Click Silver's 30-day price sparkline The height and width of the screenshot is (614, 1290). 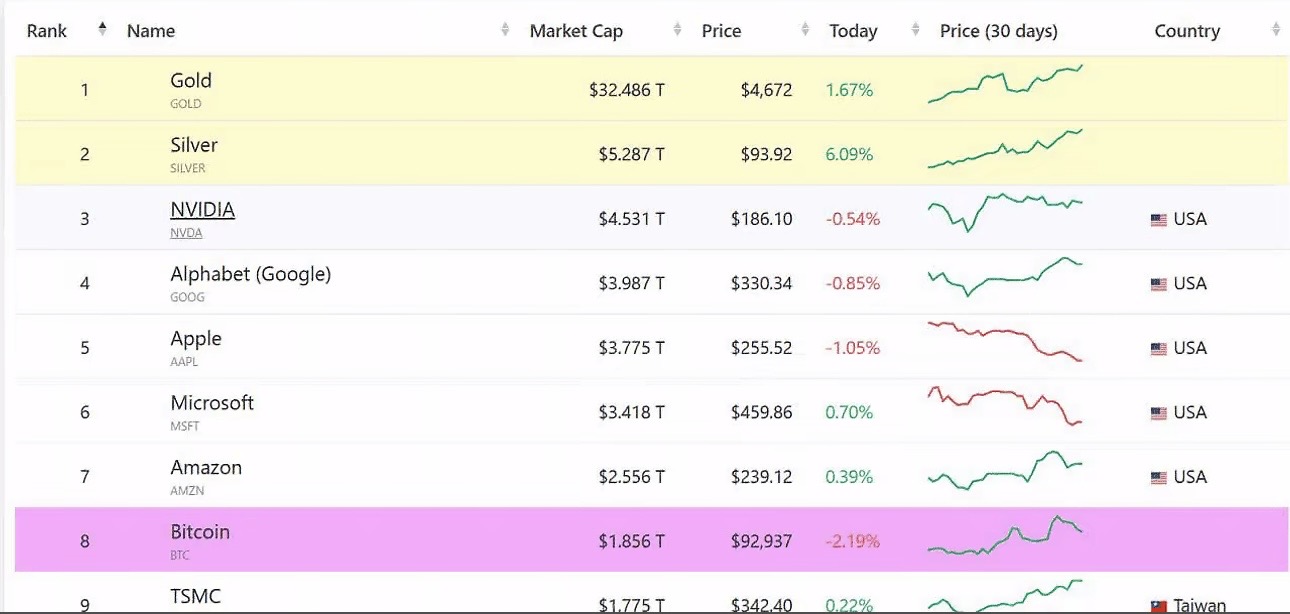tap(1005, 149)
